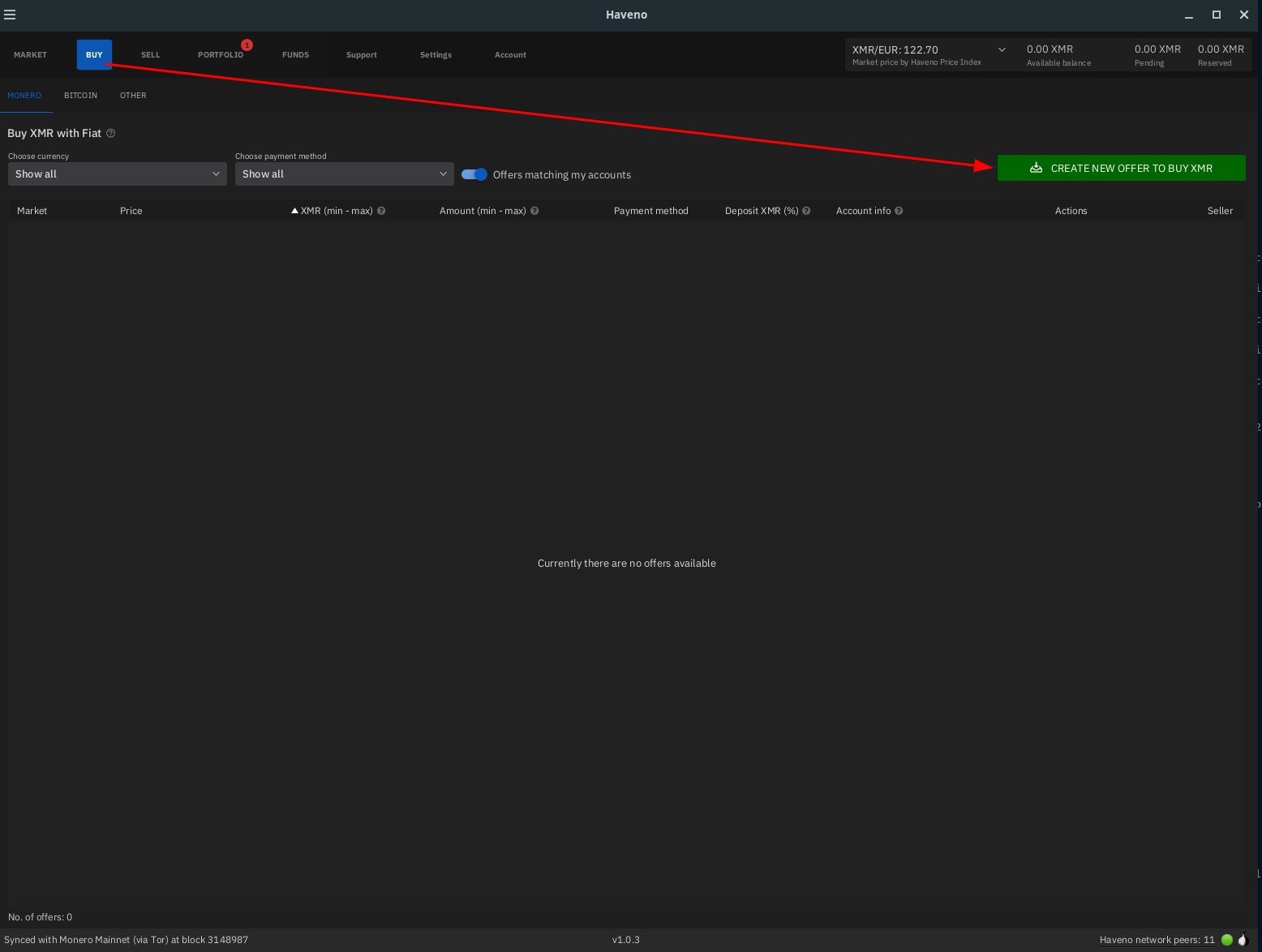Go to the Funds section
The image size is (1262, 952).
(295, 55)
